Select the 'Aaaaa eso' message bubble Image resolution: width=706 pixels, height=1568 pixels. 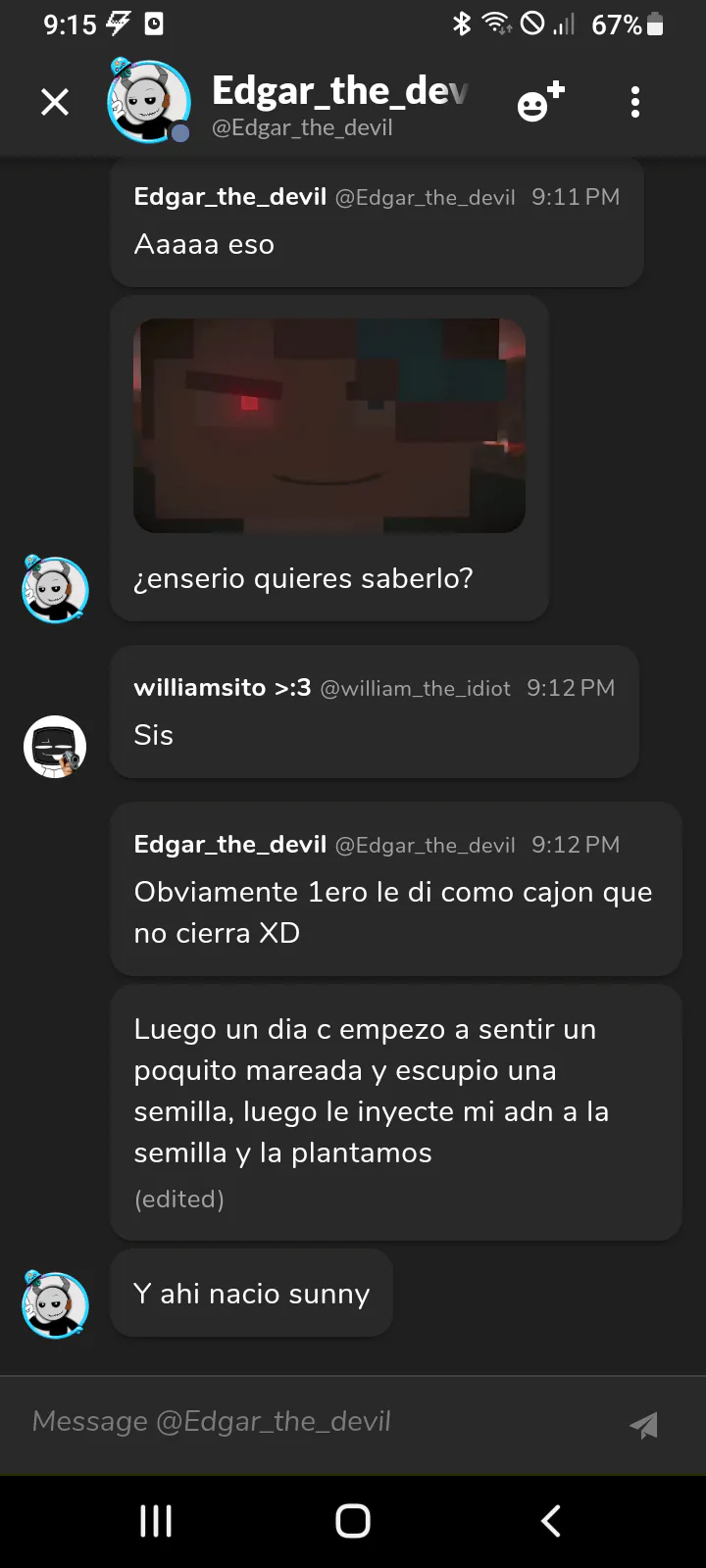coord(377,223)
